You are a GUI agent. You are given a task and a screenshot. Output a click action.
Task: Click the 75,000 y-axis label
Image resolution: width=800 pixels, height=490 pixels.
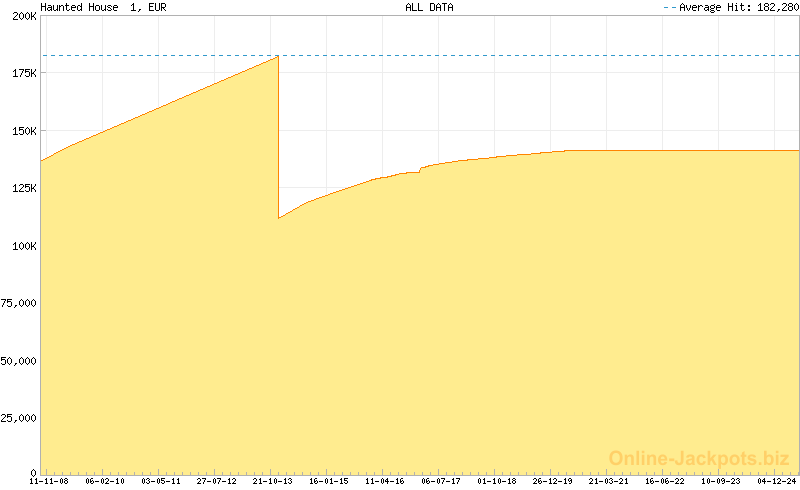pyautogui.click(x=19, y=303)
